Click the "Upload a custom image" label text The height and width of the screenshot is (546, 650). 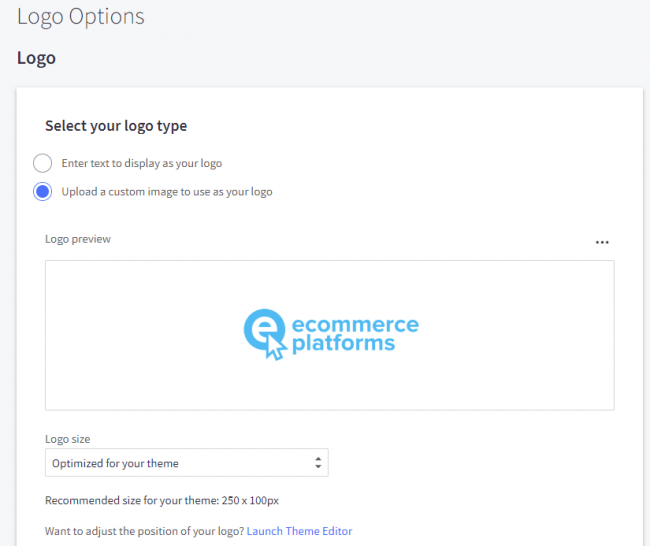point(166,191)
